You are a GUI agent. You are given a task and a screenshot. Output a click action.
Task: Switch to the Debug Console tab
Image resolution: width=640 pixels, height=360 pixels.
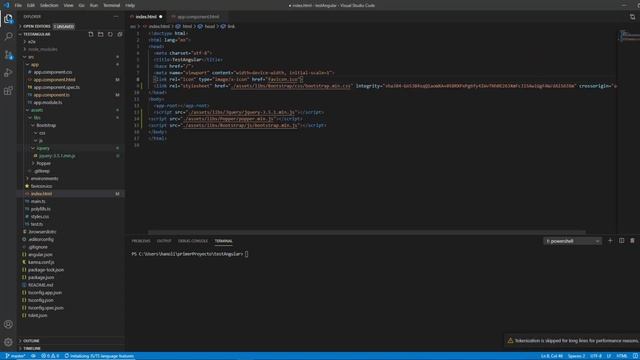(x=193, y=241)
